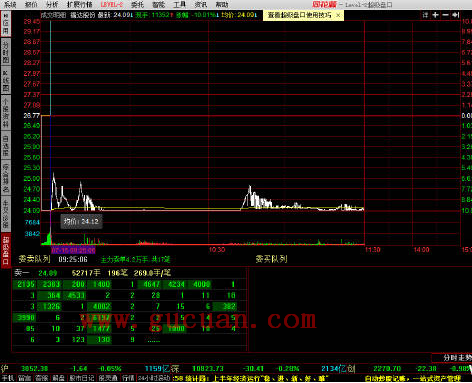Open the 自选股 sidebar tab
This screenshot has width=472, height=383.
coord(6,146)
